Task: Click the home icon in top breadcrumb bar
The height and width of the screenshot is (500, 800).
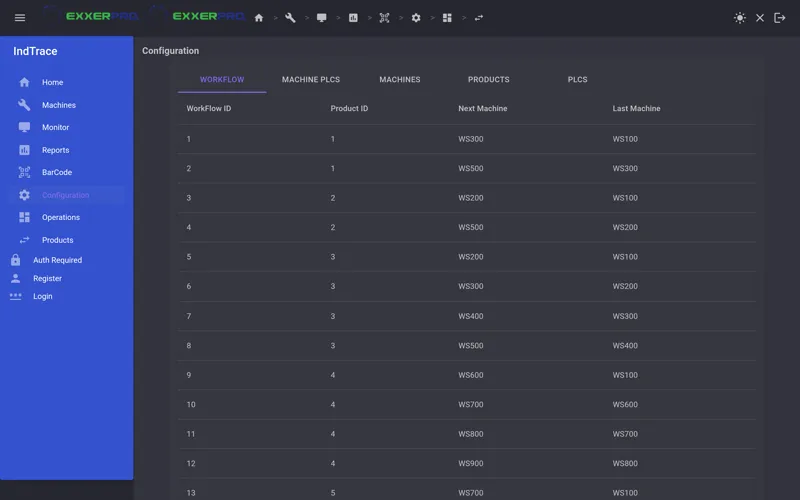Action: tap(259, 18)
